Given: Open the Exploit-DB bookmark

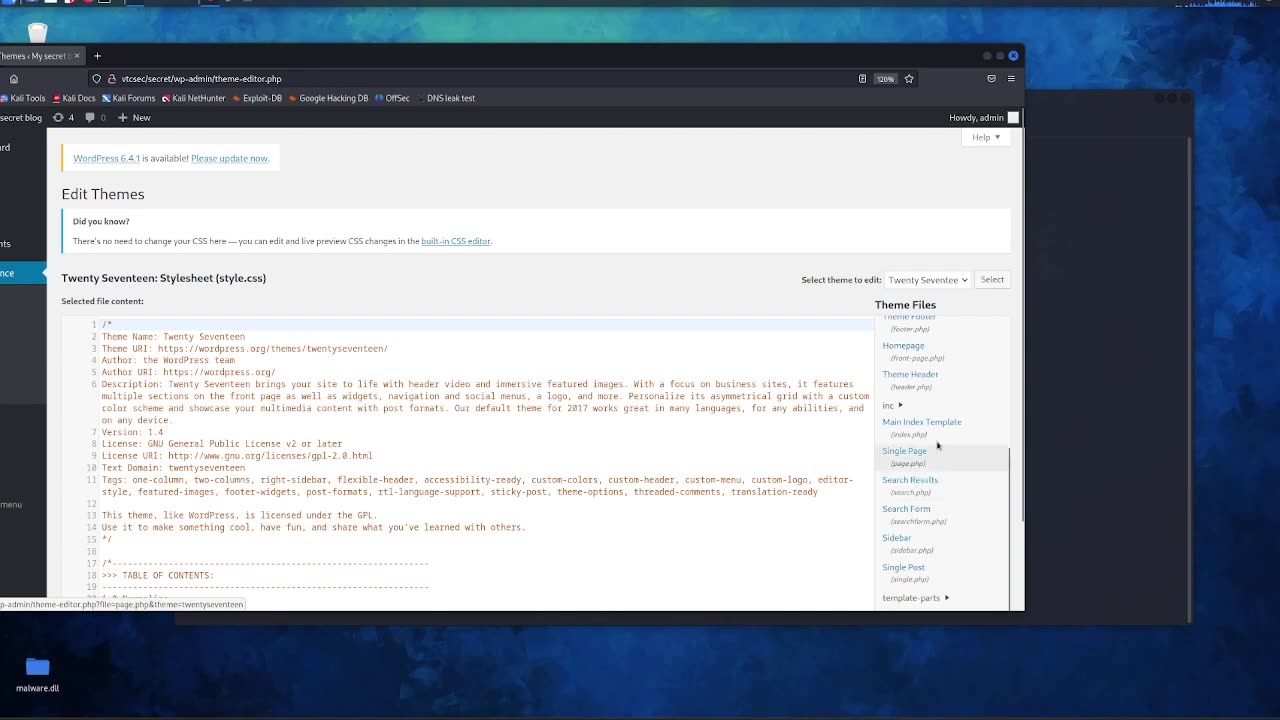Looking at the screenshot, I should pyautogui.click(x=257, y=98).
